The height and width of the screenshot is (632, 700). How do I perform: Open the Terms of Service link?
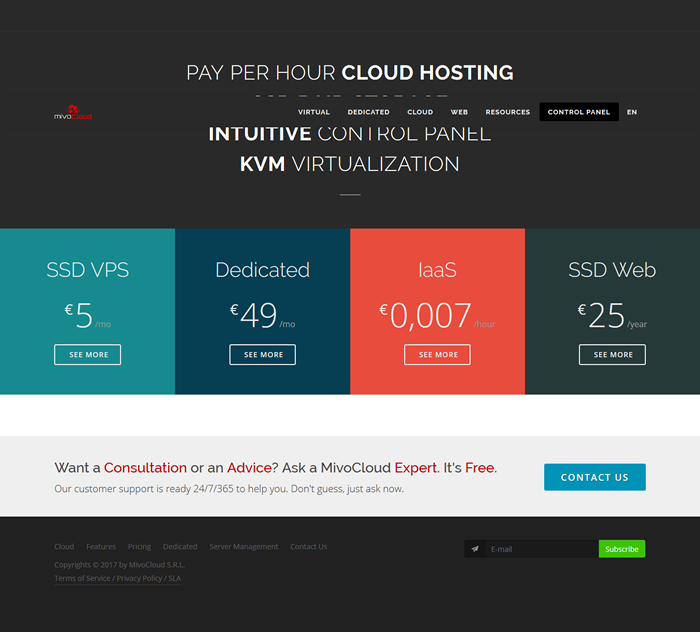[82, 578]
